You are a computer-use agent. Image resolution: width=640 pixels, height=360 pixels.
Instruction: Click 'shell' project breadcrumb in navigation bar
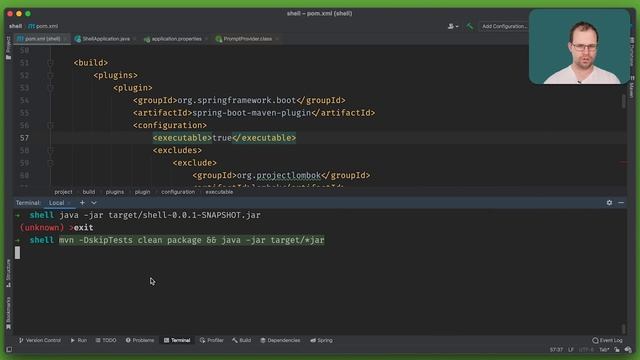click(16, 26)
